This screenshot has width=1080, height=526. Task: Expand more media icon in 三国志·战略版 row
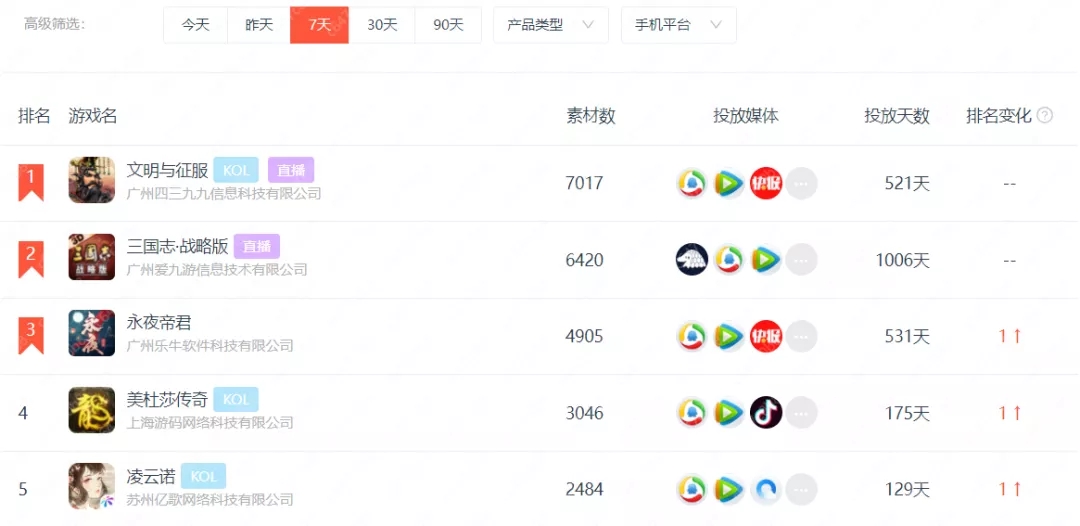[x=802, y=260]
